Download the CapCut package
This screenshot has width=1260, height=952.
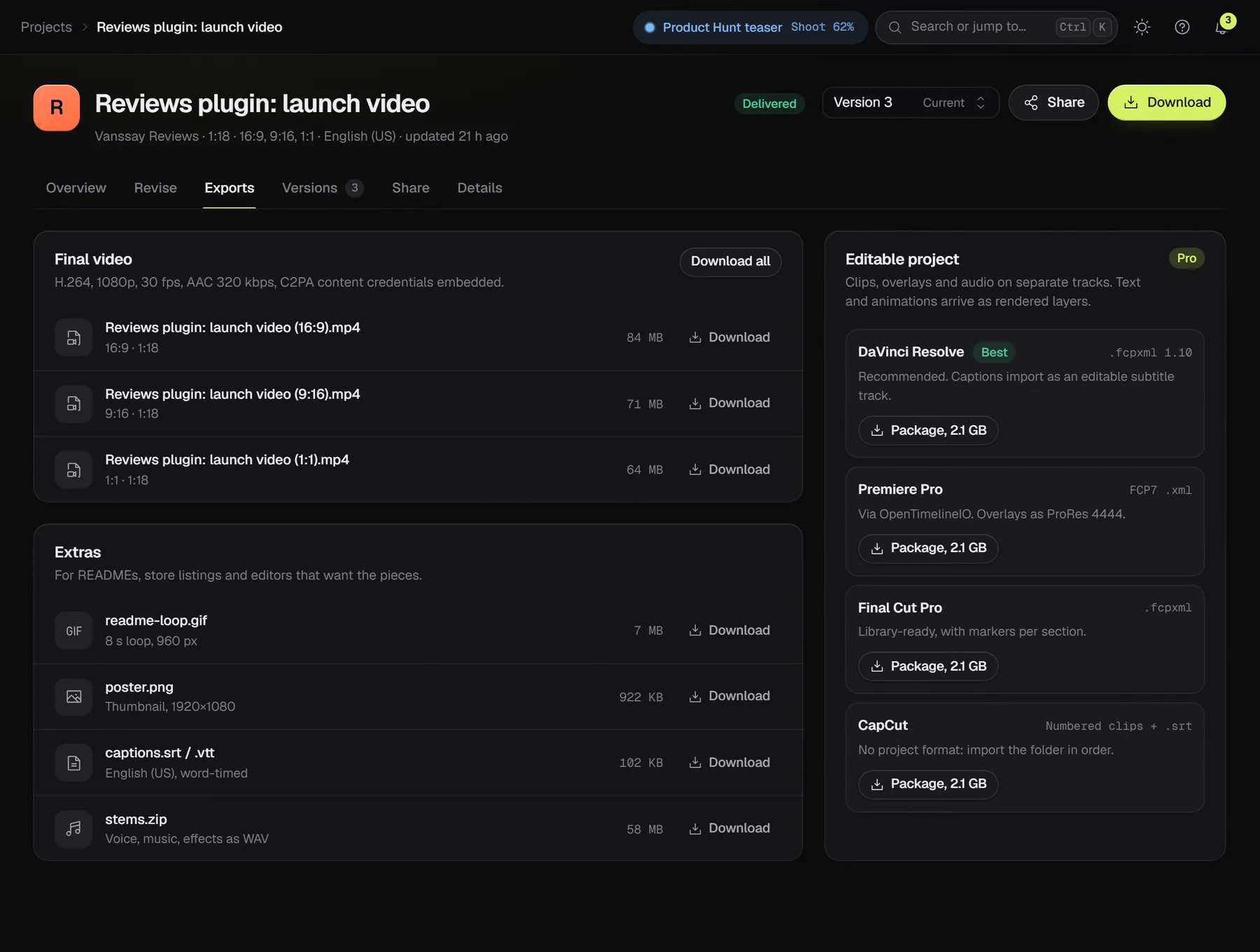click(x=928, y=784)
